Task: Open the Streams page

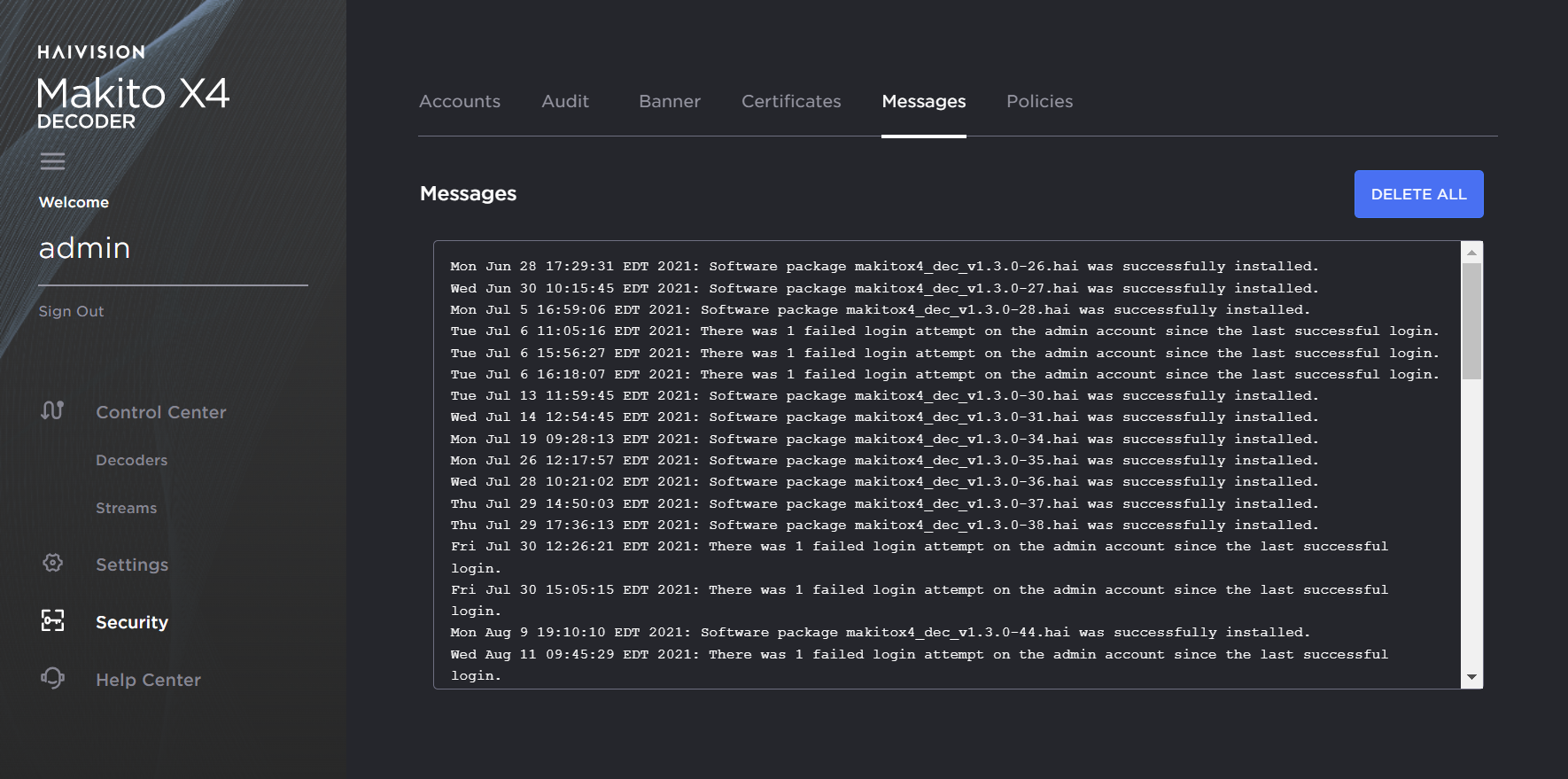Action: (126, 509)
